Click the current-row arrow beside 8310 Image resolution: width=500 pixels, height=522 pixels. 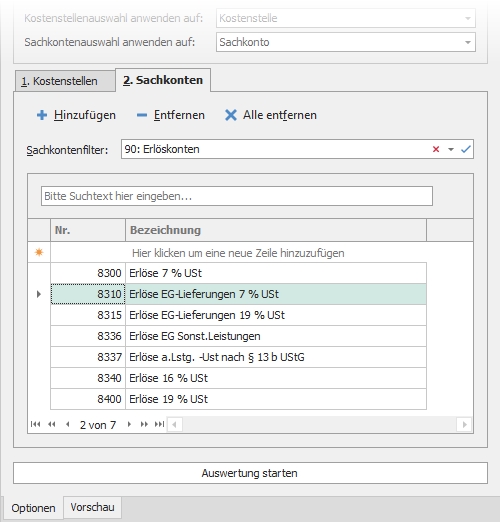(39, 294)
